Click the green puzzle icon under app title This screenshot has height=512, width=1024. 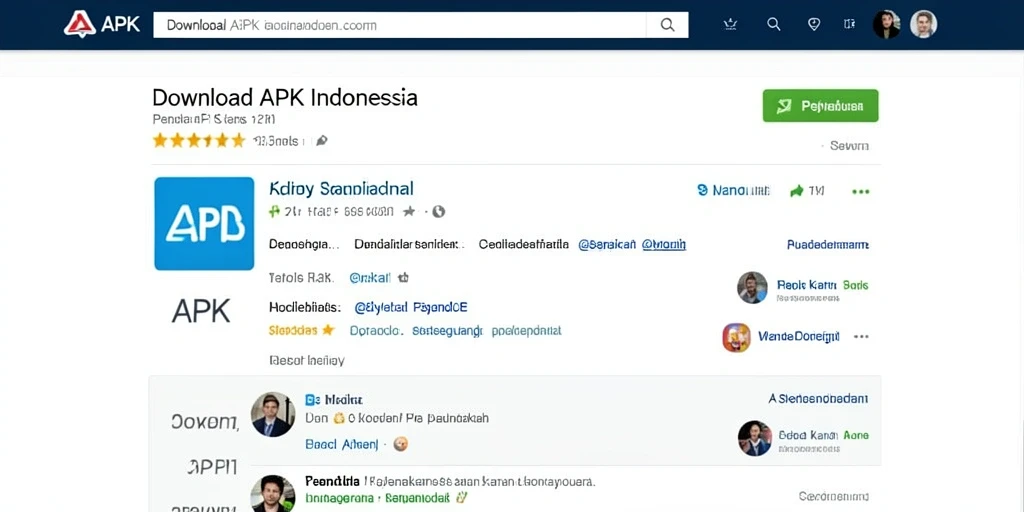pyautogui.click(x=274, y=211)
